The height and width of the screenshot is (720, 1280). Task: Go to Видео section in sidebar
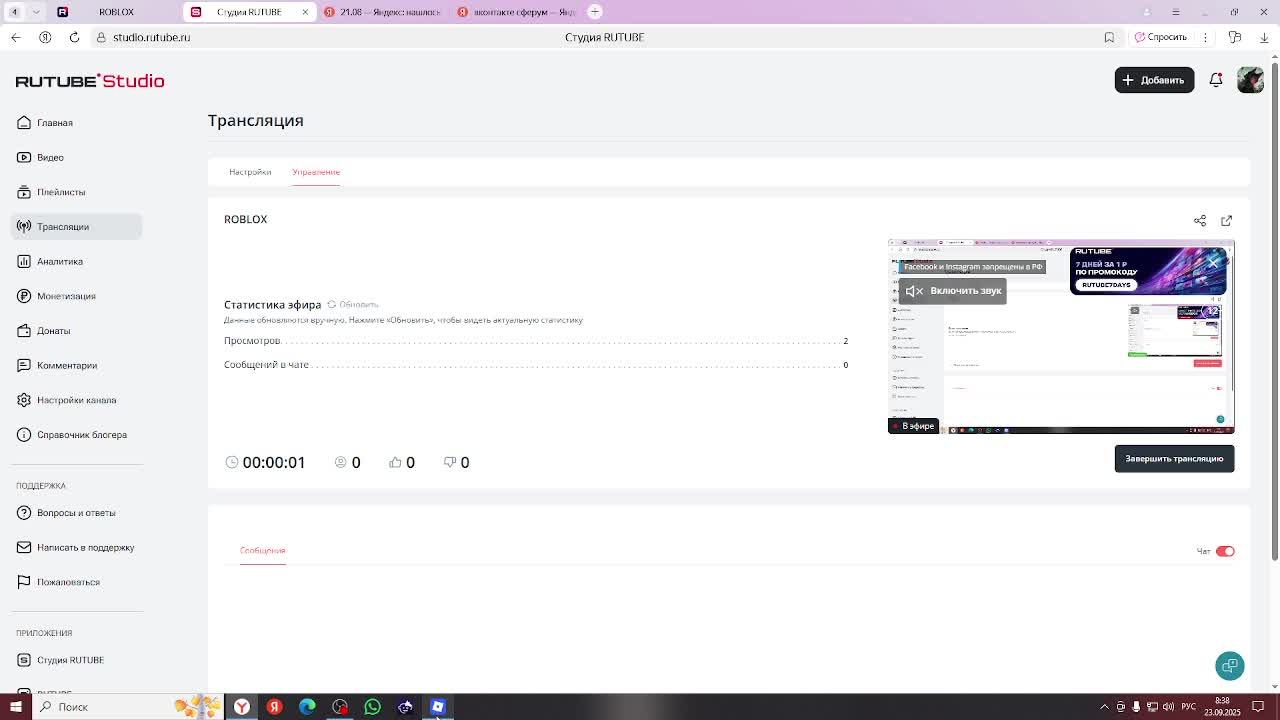tap(40, 157)
